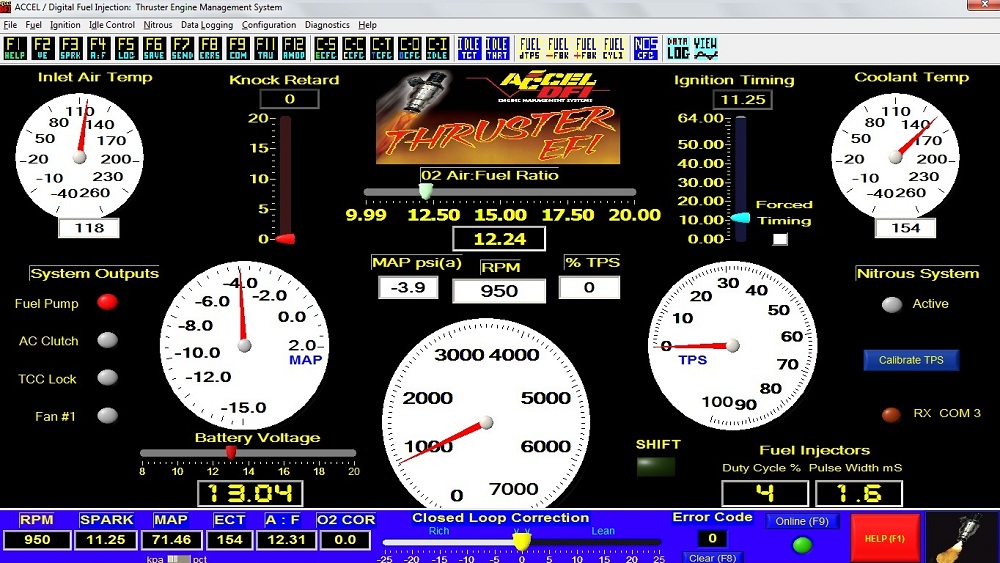The height and width of the screenshot is (563, 1000).
Task: Open the F8 ERRS error codes icon
Action: pos(210,48)
